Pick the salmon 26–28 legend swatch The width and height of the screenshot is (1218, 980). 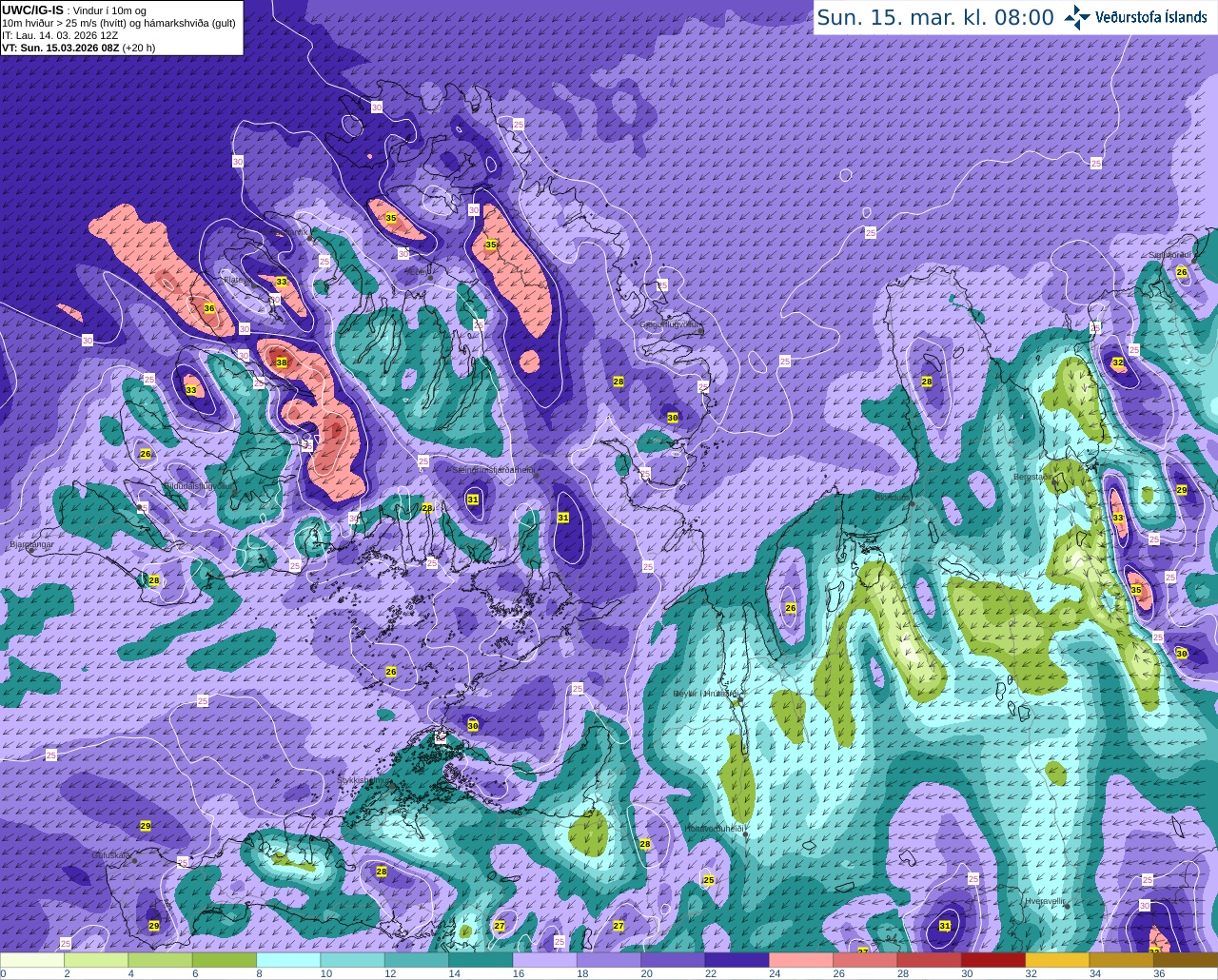click(865, 960)
